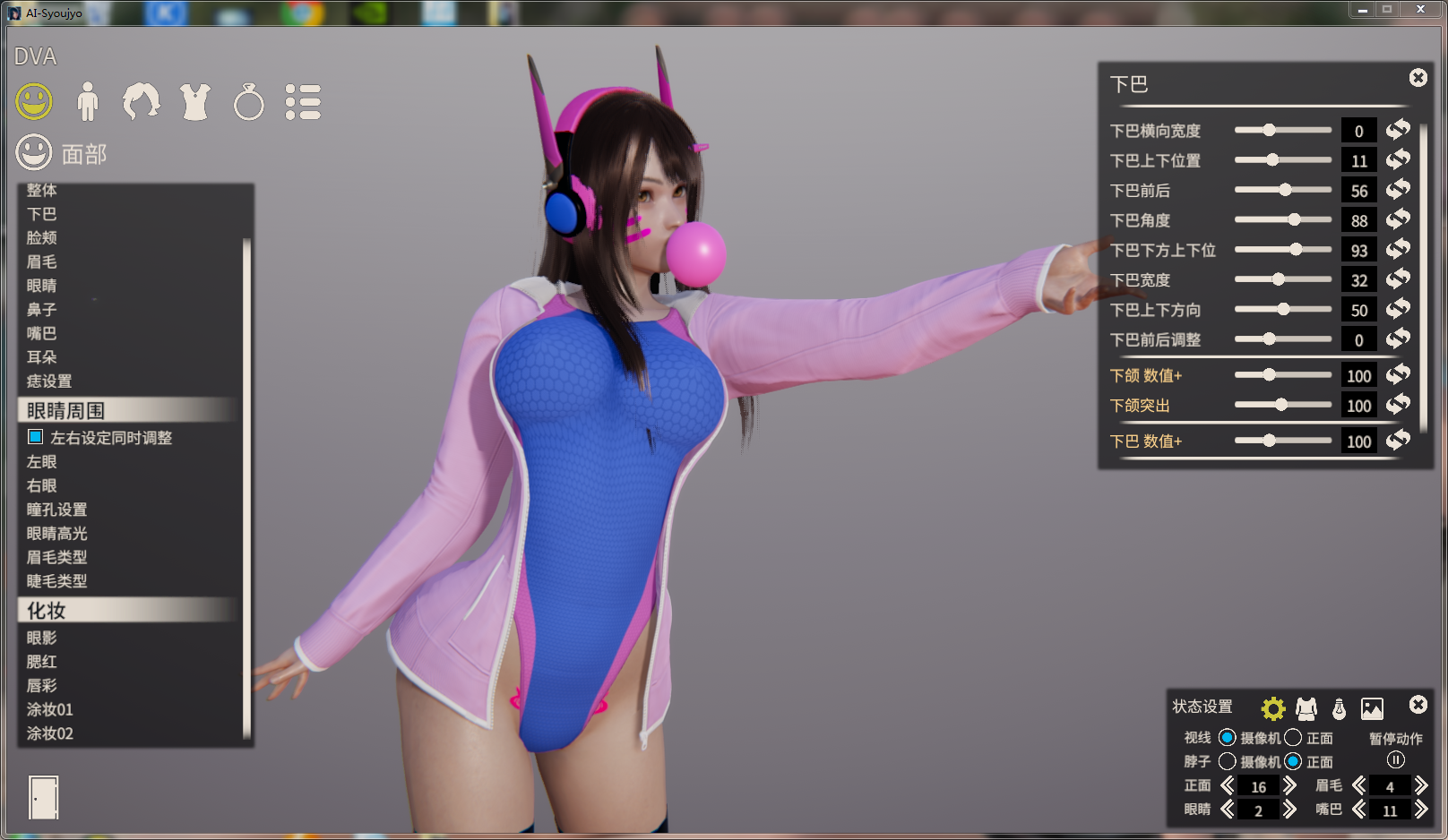The image size is (1448, 840).
Task: Reset the 下巴角度 value with its reset icon
Action: [1398, 220]
